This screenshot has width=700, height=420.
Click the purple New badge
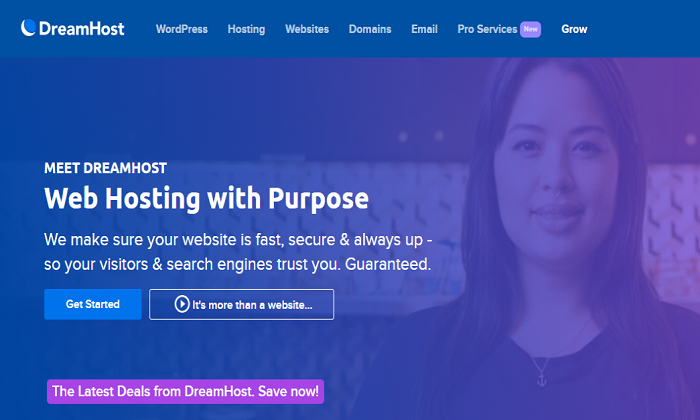click(530, 29)
